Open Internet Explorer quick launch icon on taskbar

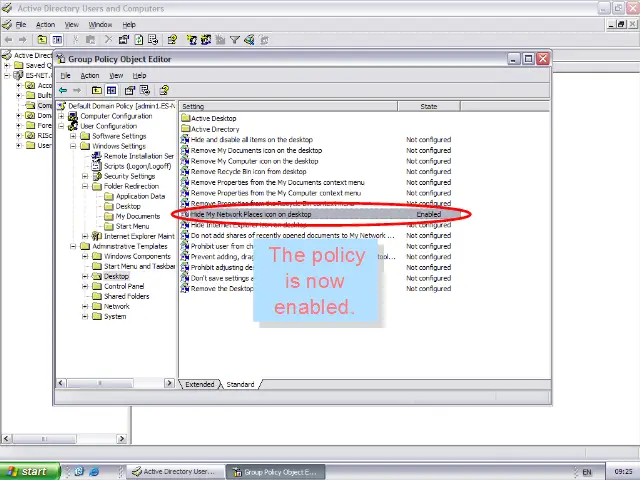pos(94,471)
